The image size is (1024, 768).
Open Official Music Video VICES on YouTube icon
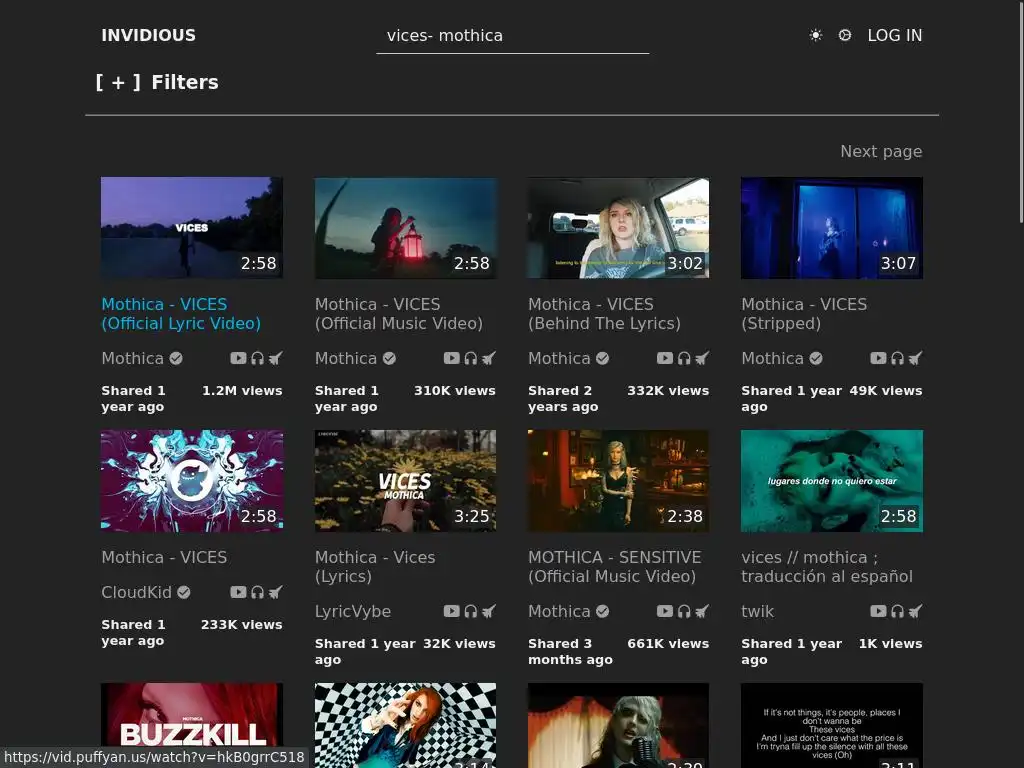point(452,358)
